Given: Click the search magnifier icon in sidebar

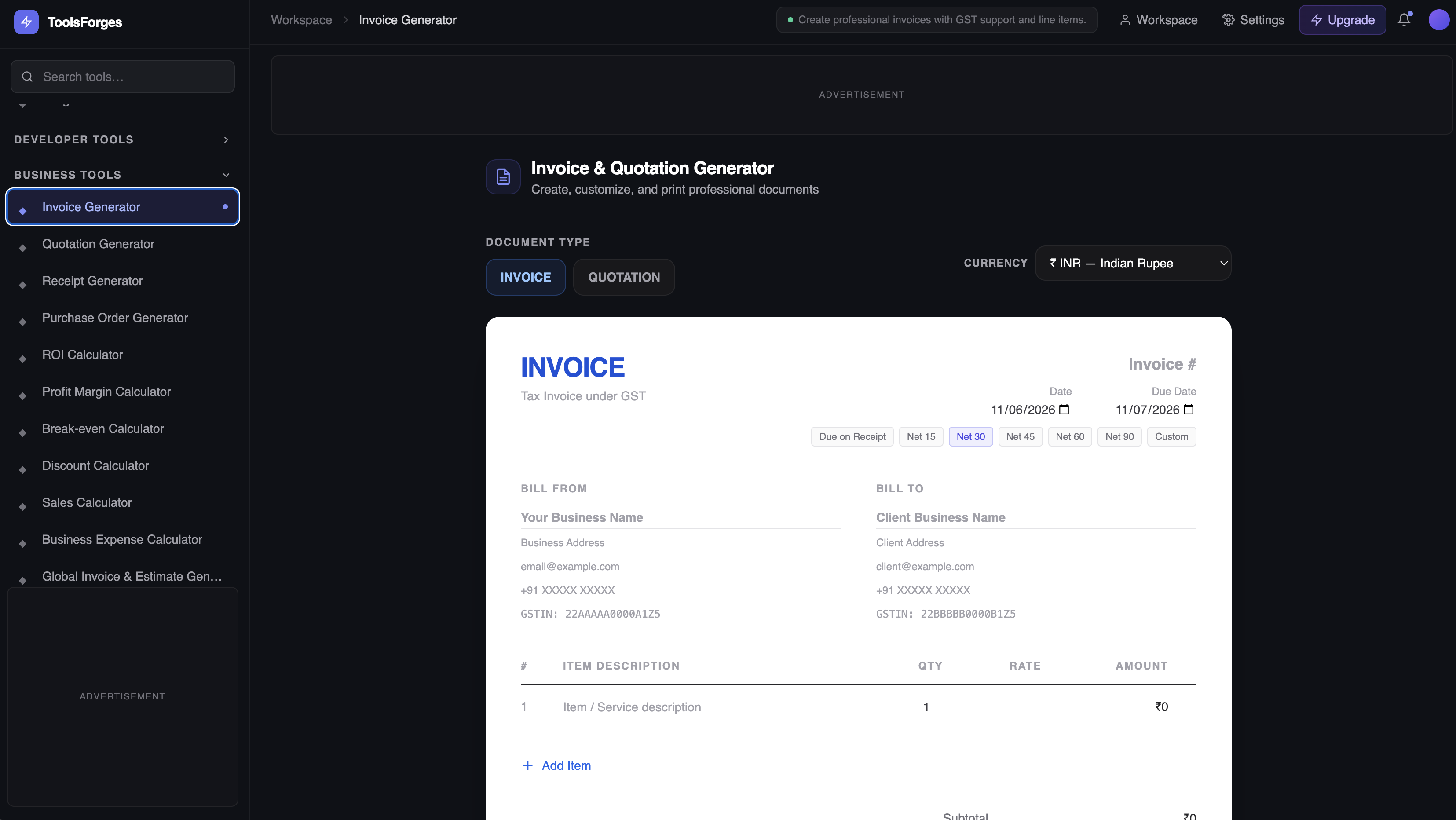Looking at the screenshot, I should pyautogui.click(x=27, y=76).
